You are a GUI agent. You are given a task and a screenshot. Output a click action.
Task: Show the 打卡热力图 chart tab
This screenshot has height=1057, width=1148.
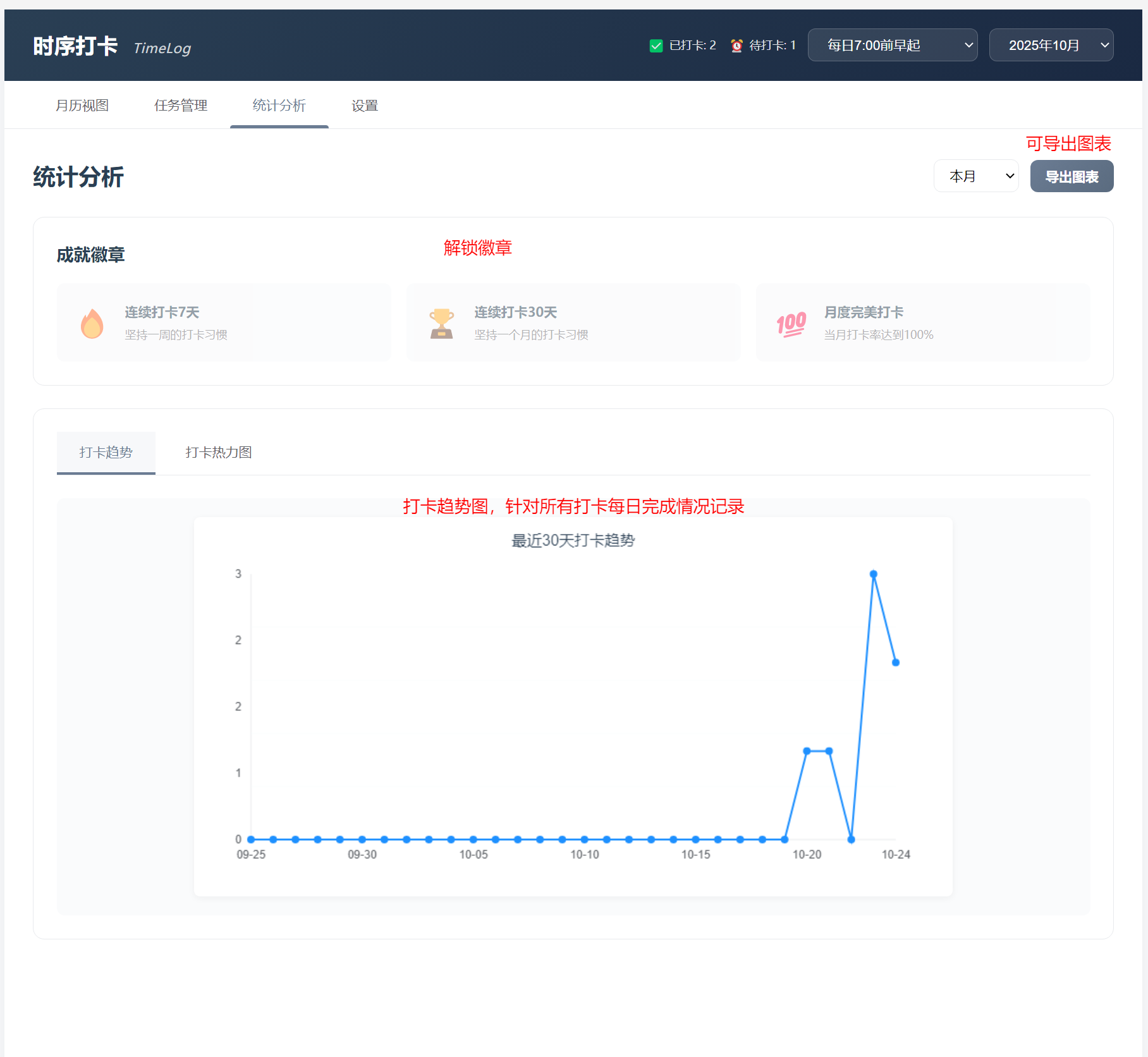pos(219,453)
